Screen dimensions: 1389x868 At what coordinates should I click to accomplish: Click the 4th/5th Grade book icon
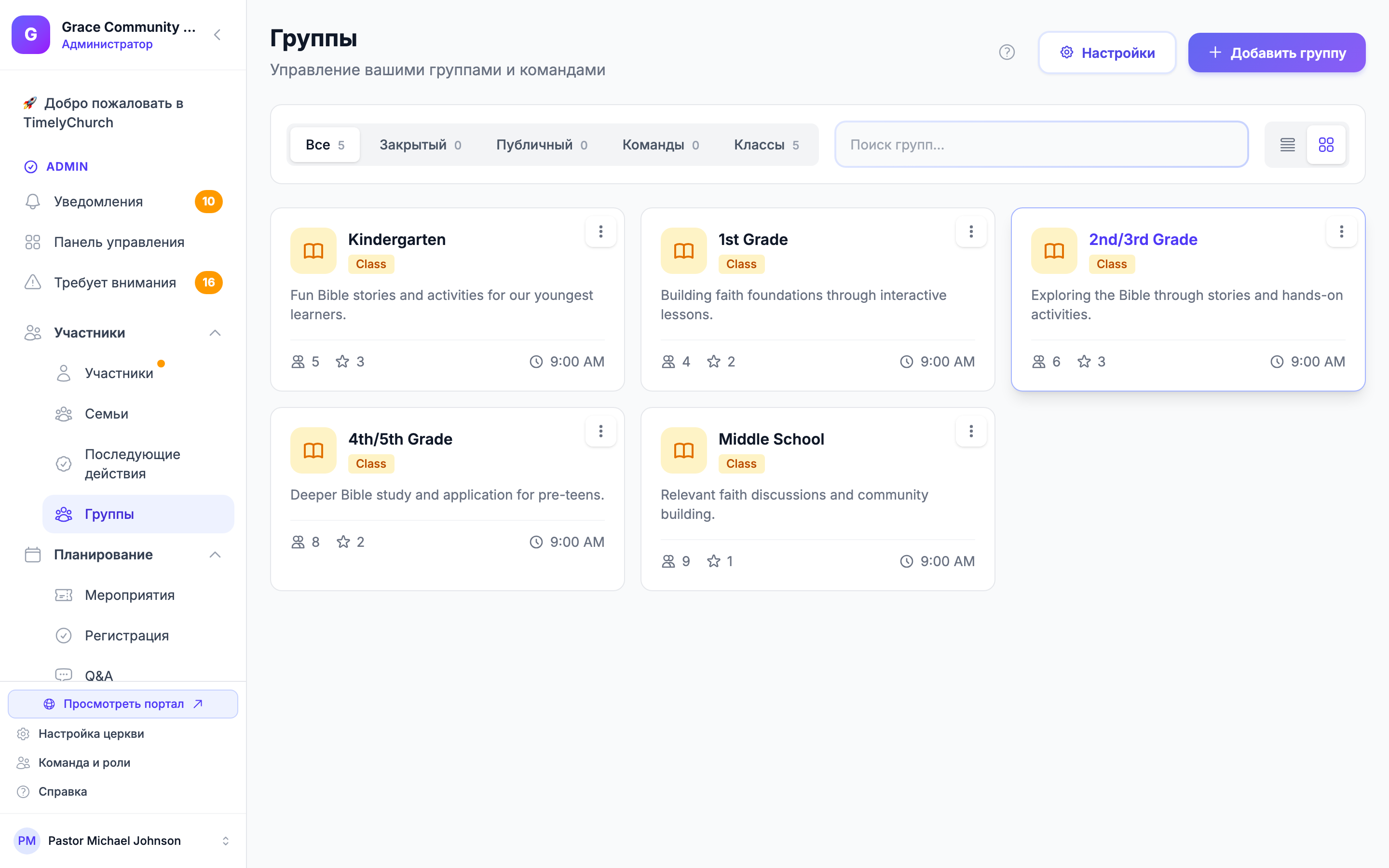tap(313, 451)
